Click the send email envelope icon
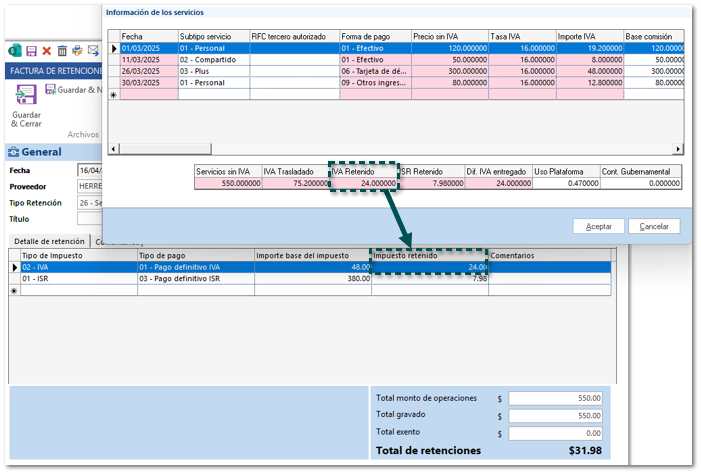 point(93,50)
